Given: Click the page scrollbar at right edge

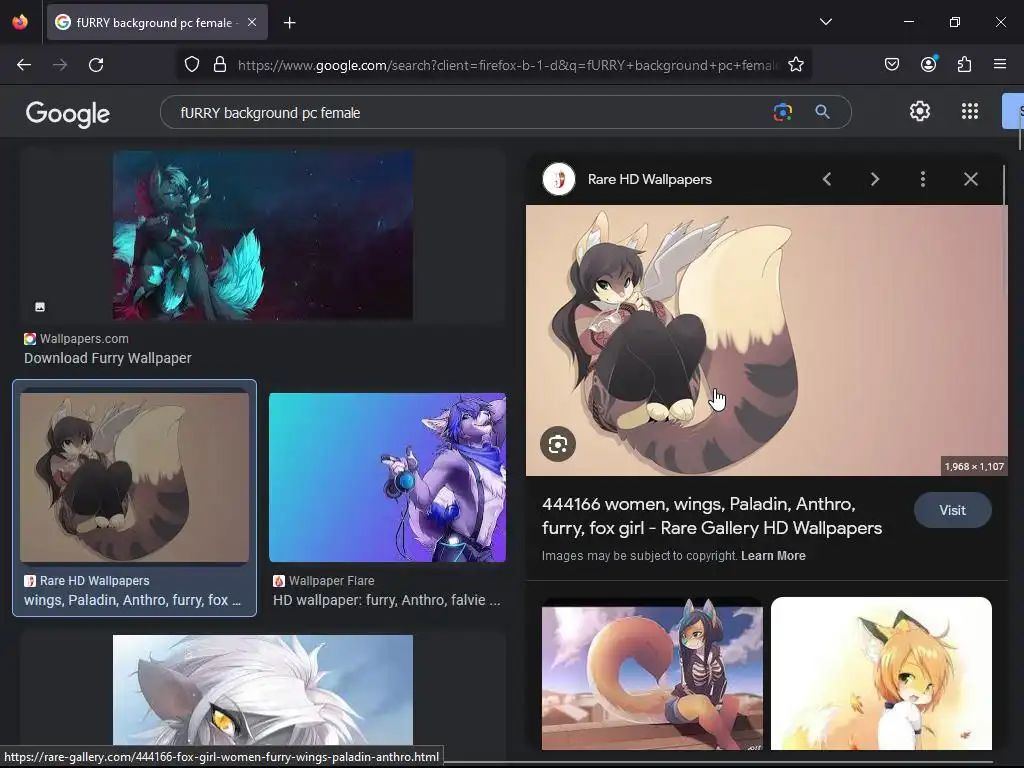Looking at the screenshot, I should 1020,131.
